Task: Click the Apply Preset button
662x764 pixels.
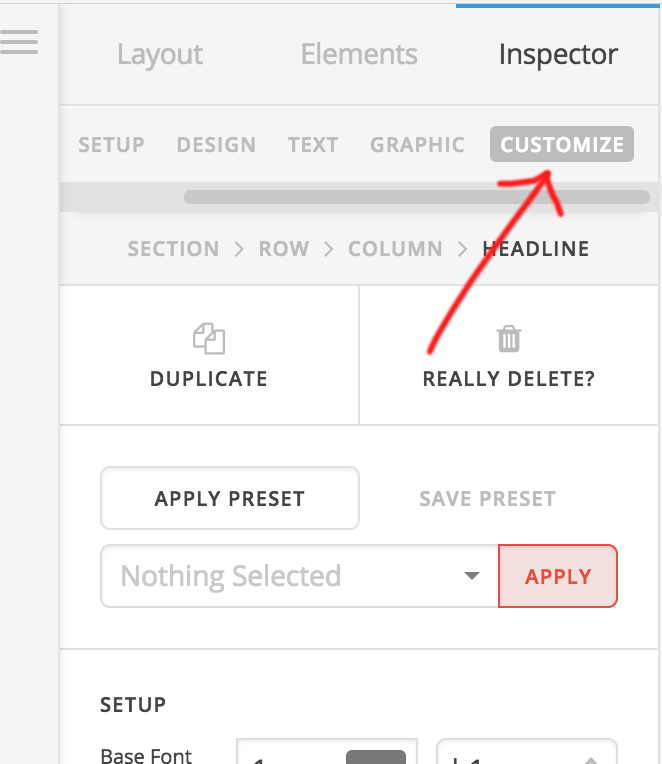Action: (x=230, y=498)
